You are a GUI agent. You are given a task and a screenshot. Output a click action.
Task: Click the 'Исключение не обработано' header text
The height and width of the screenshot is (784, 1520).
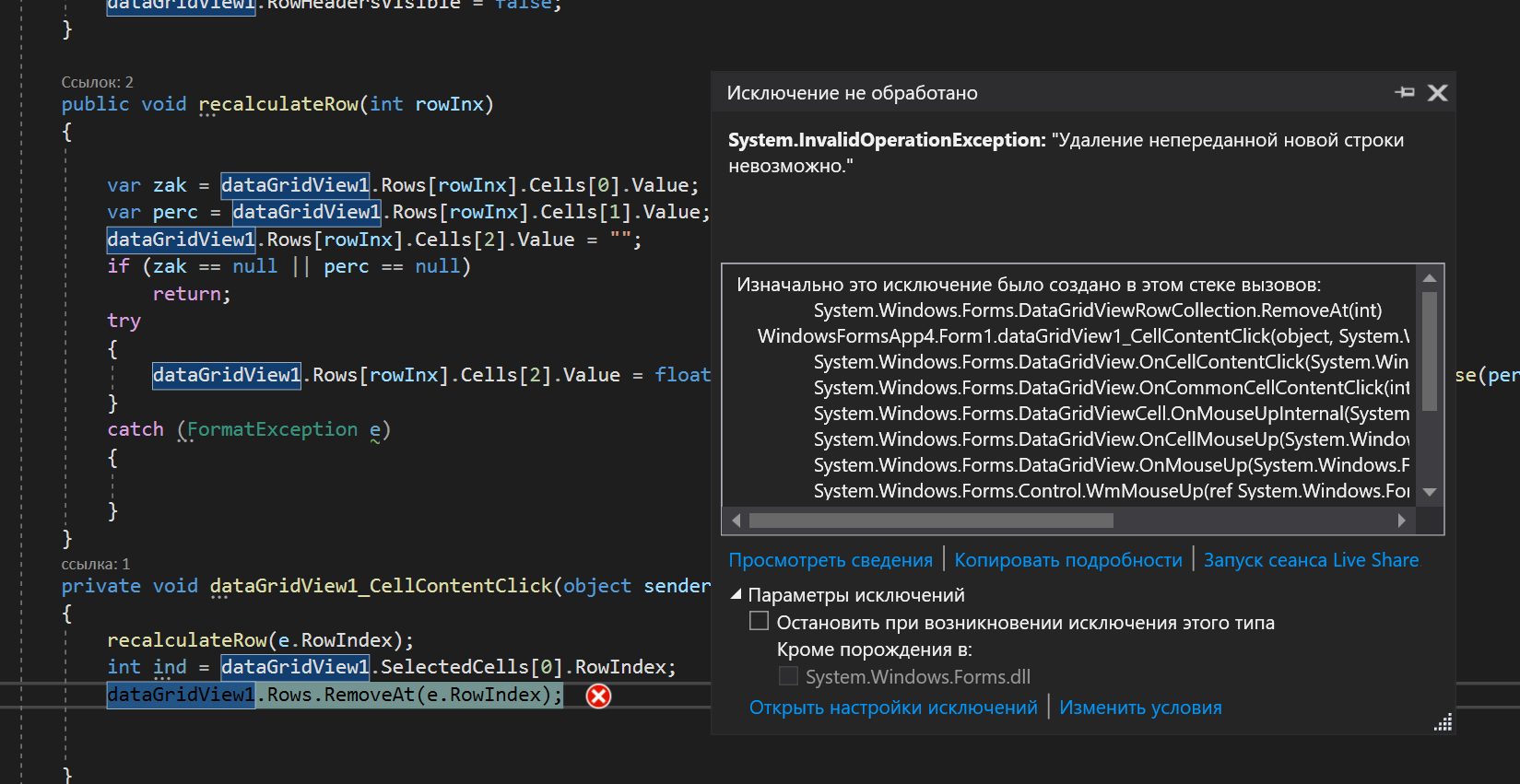coord(852,93)
